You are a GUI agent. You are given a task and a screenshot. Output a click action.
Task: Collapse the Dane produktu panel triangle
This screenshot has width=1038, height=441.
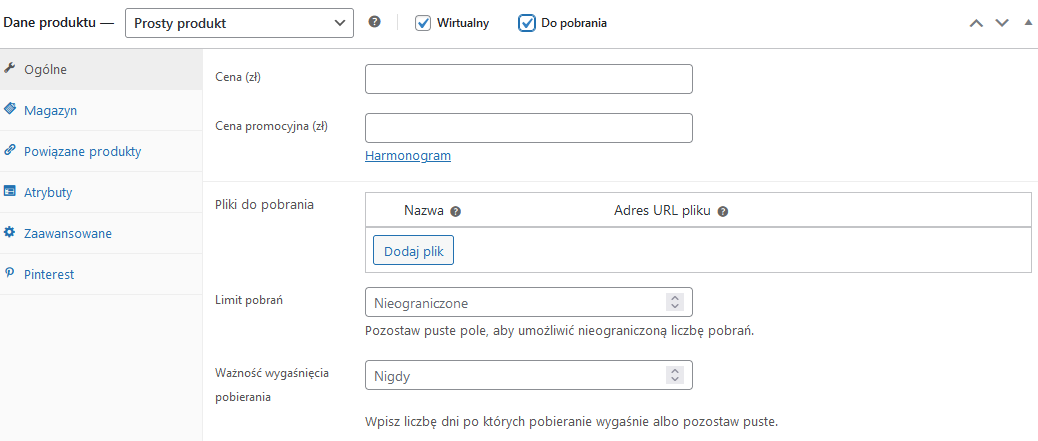pos(1028,22)
